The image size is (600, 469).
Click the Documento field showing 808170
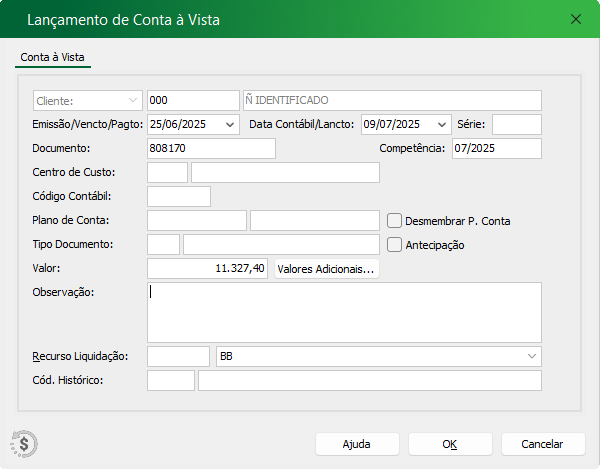(211, 148)
